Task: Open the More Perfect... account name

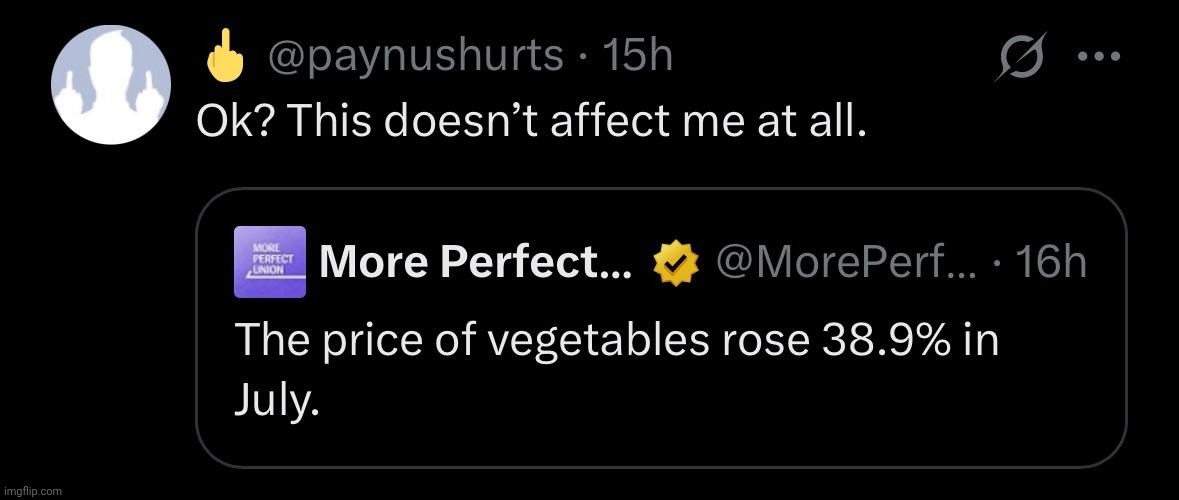Action: 474,264
